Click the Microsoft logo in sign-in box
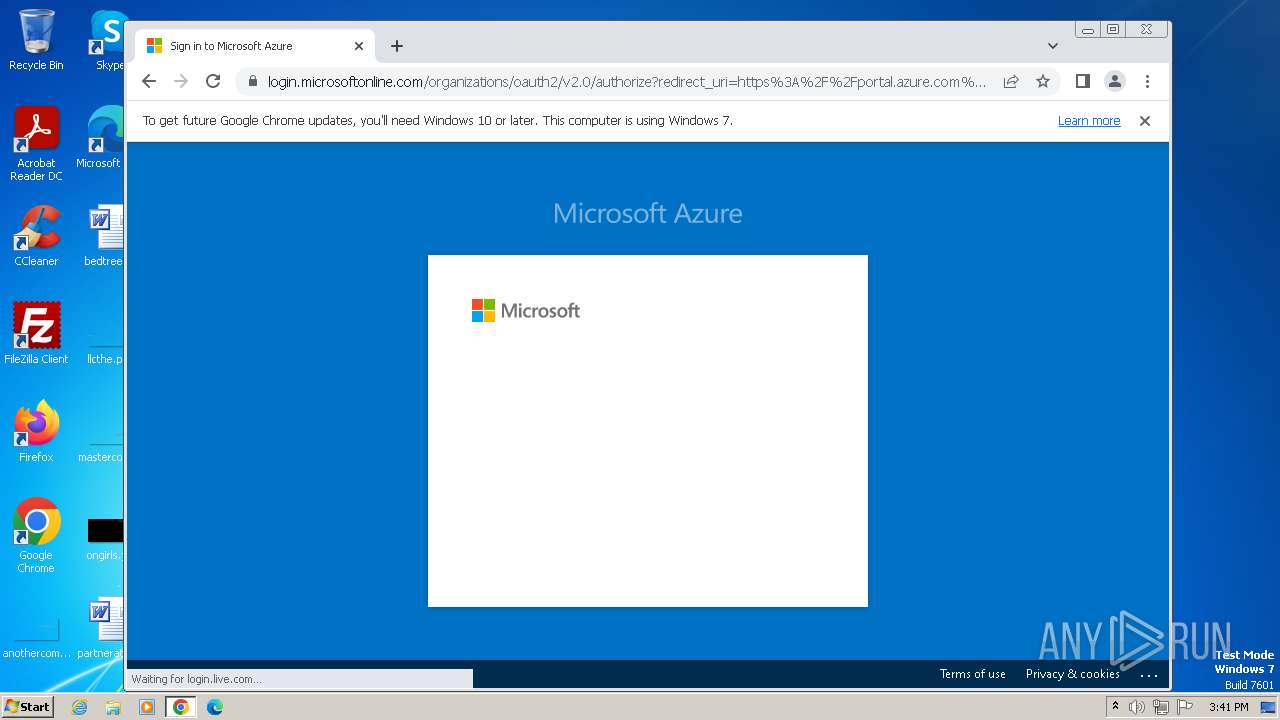 [x=526, y=310]
